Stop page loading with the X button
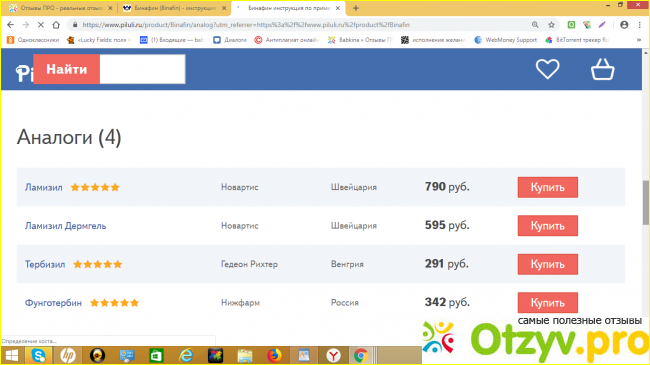Screen dimensions: 650x365 [41, 25]
